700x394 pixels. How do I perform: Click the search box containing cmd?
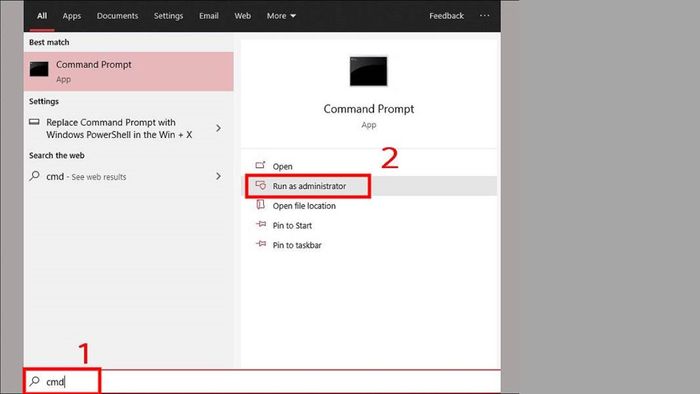[262, 382]
